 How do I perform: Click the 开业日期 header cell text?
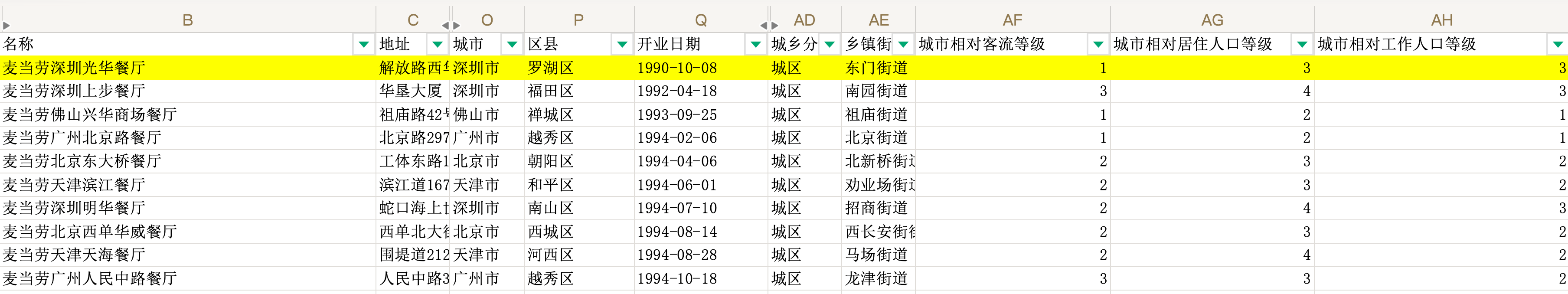tap(668, 44)
